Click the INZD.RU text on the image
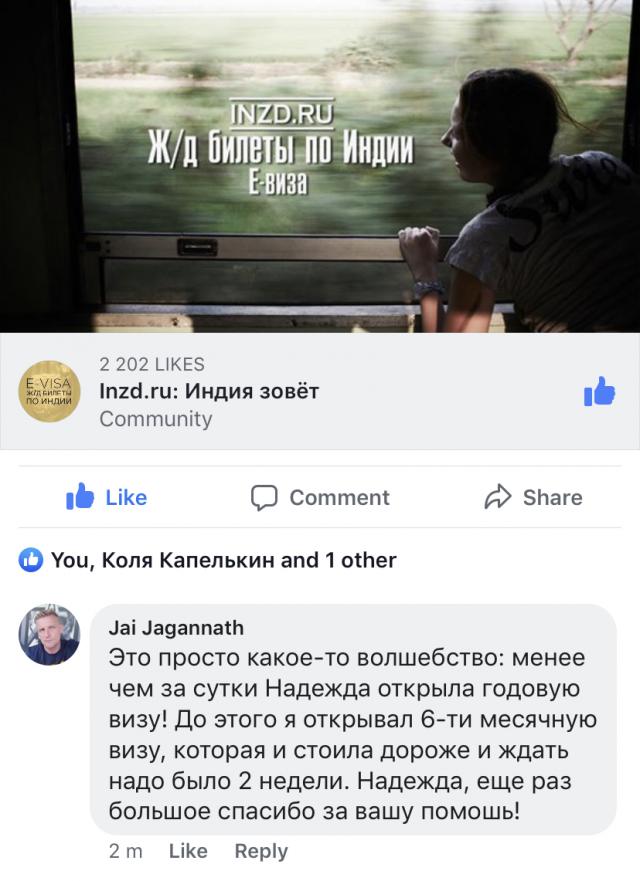This screenshot has height=881, width=640. pyautogui.click(x=282, y=114)
